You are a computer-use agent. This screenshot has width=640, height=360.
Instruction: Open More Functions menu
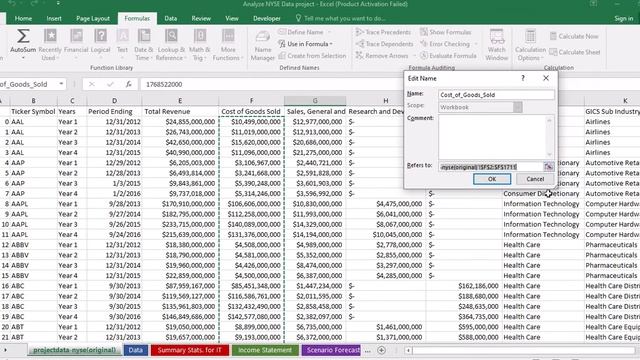point(228,44)
